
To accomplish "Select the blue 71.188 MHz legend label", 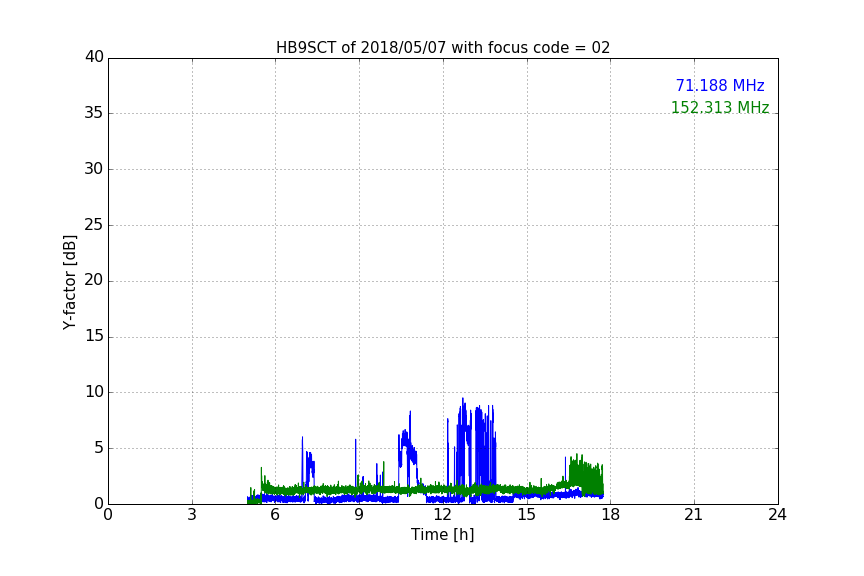I will tap(720, 85).
